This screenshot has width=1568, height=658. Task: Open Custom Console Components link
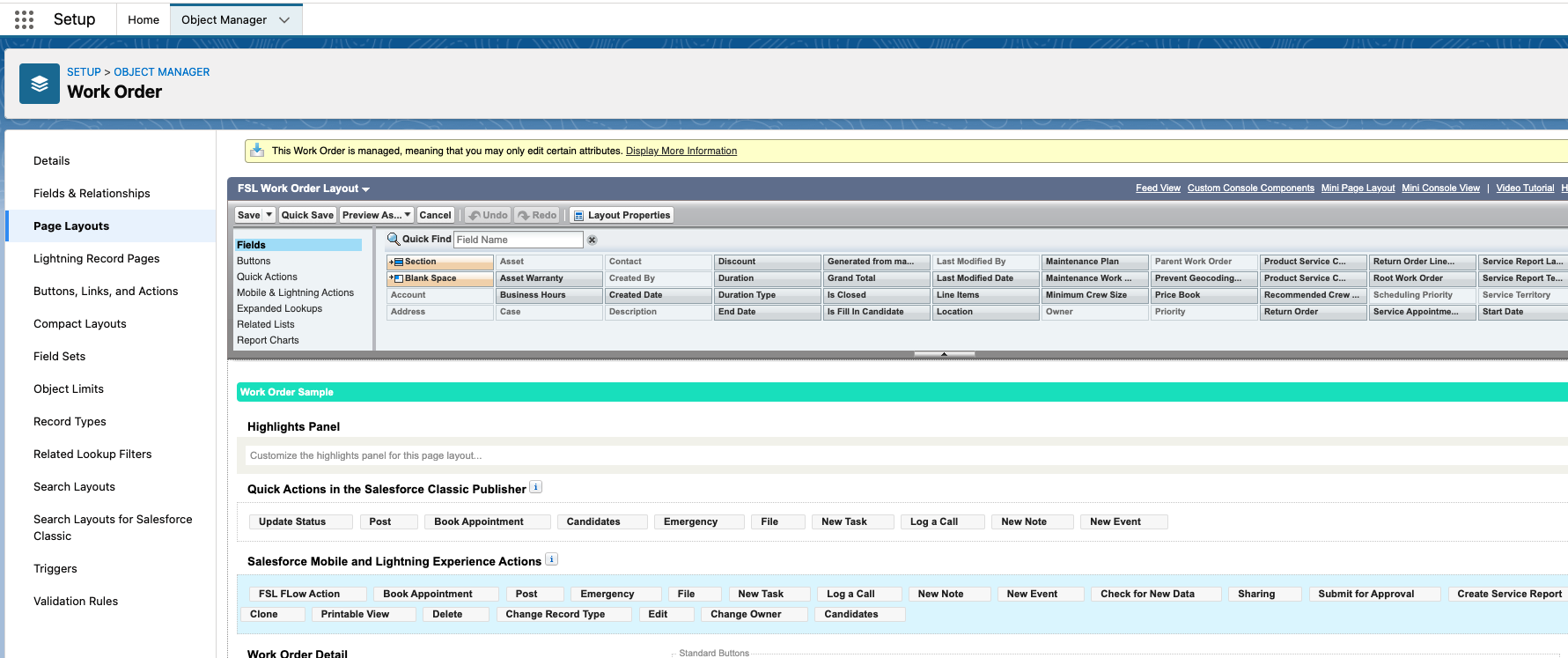pos(1250,189)
